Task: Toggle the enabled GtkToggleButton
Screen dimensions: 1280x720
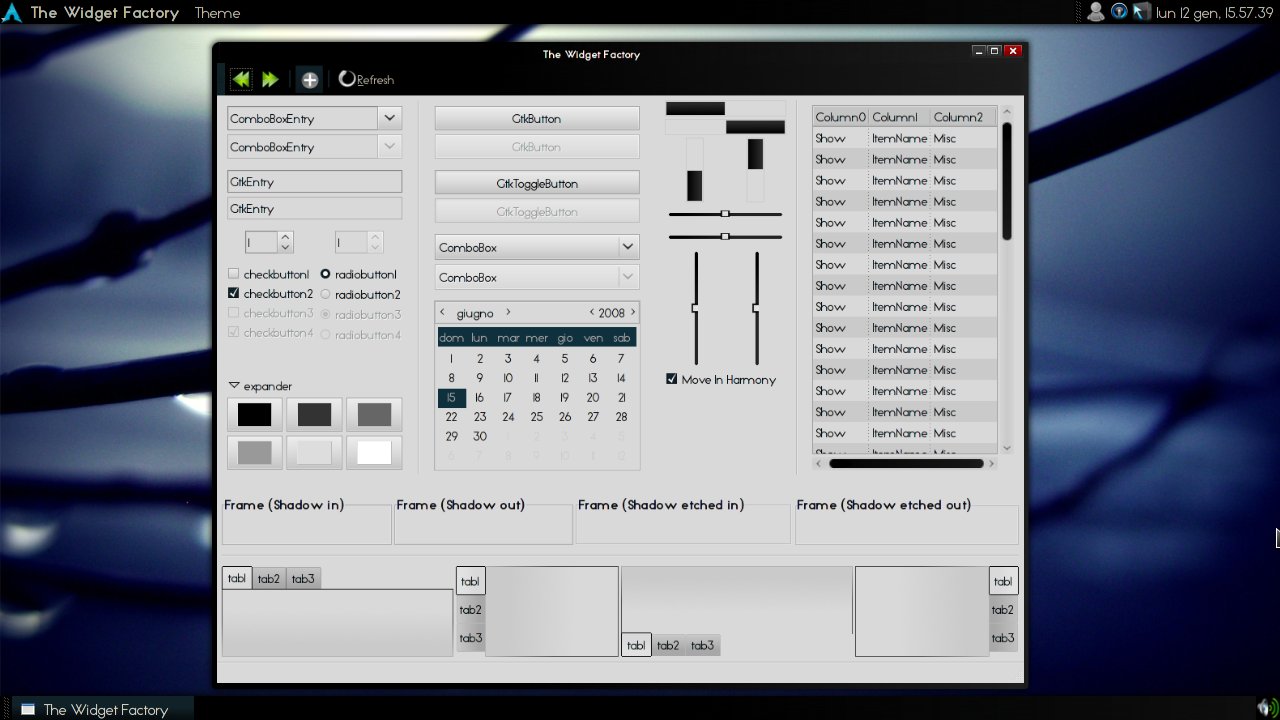Action: point(537,183)
